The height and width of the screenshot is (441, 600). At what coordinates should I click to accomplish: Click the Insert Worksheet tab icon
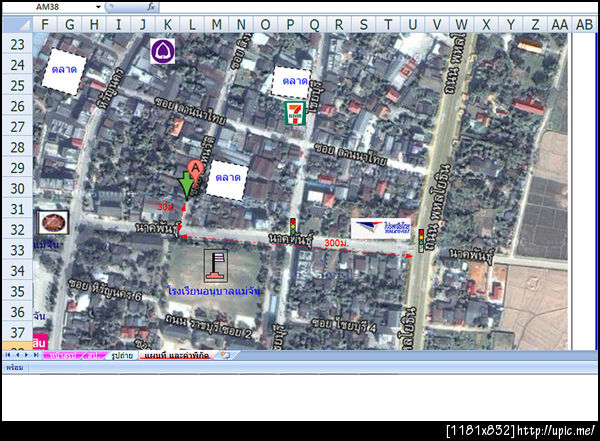[x=226, y=356]
